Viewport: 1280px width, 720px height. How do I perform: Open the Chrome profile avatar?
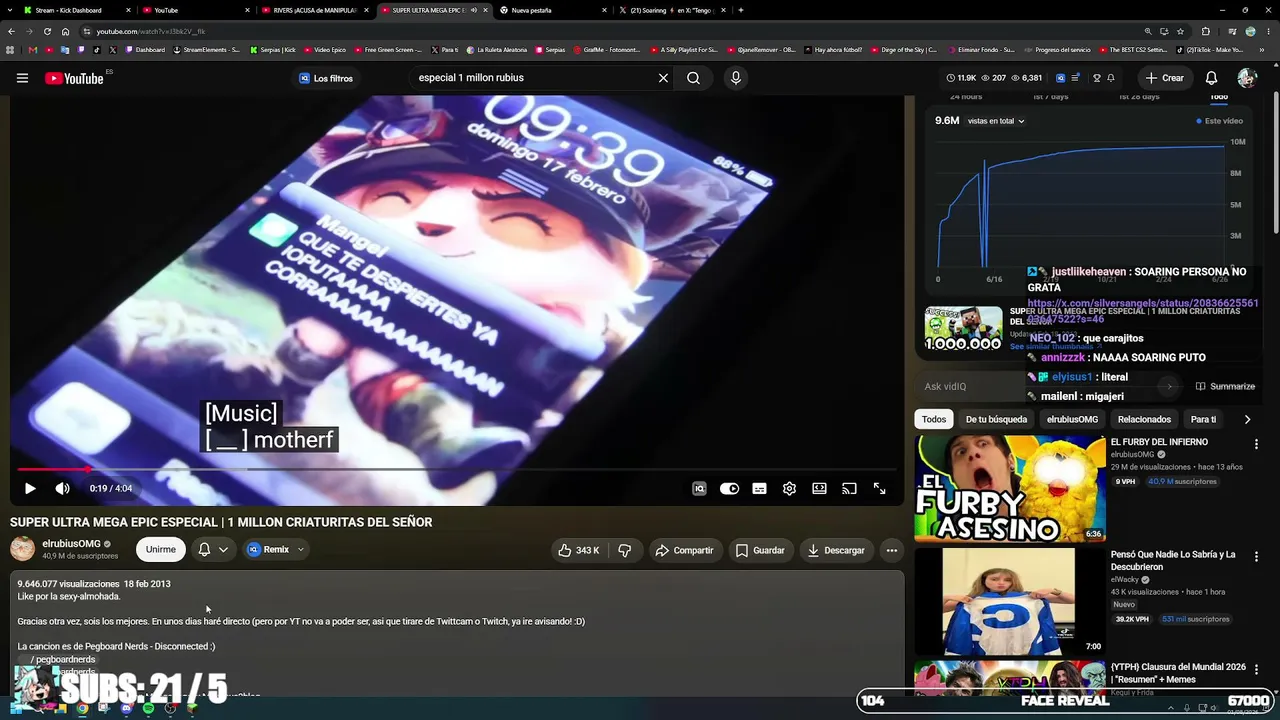[1250, 31]
